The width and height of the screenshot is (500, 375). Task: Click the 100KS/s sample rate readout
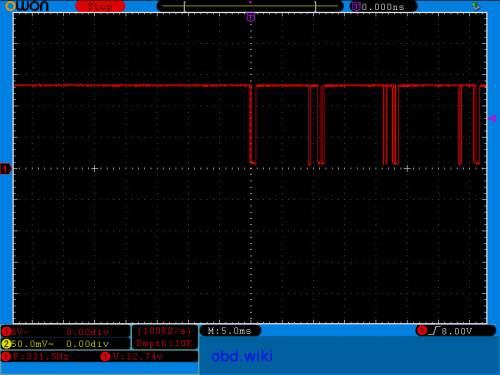(x=164, y=331)
